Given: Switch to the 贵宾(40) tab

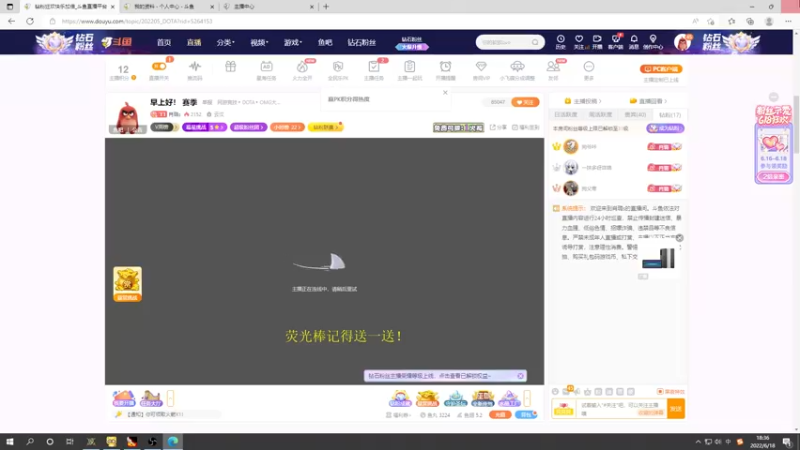Looking at the screenshot, I should pyautogui.click(x=635, y=115).
